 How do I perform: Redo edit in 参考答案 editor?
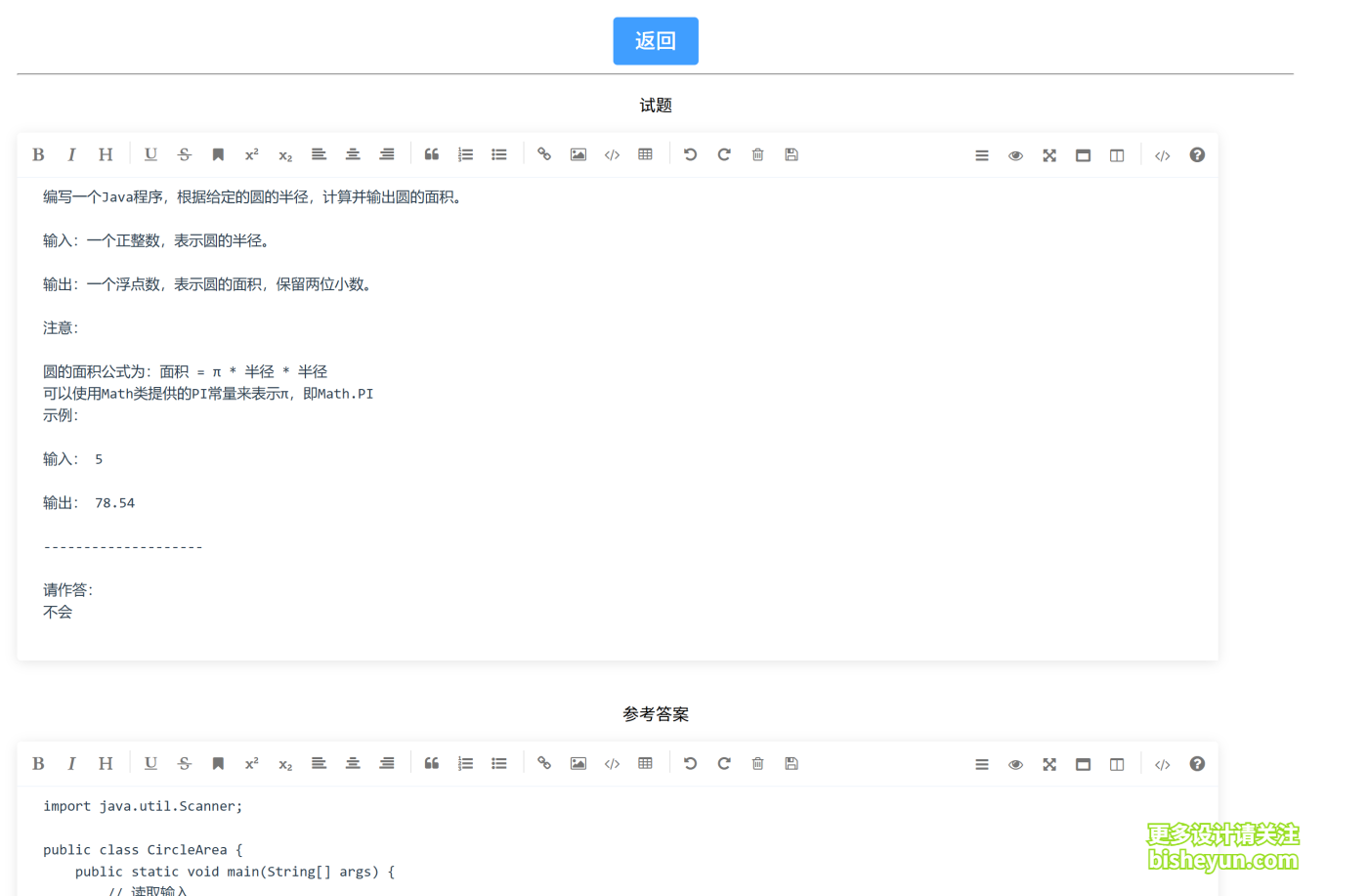[724, 763]
